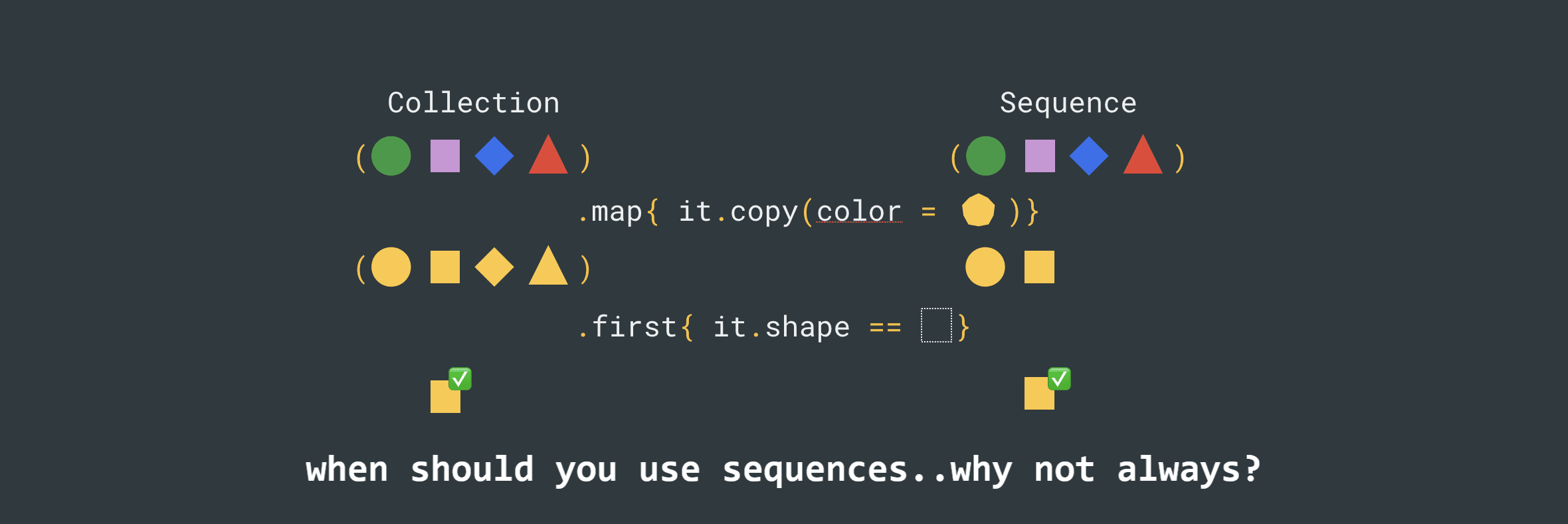Image resolution: width=1568 pixels, height=524 pixels.
Task: Click the yellow diamond in the mapped Collection row
Action: click(x=494, y=267)
